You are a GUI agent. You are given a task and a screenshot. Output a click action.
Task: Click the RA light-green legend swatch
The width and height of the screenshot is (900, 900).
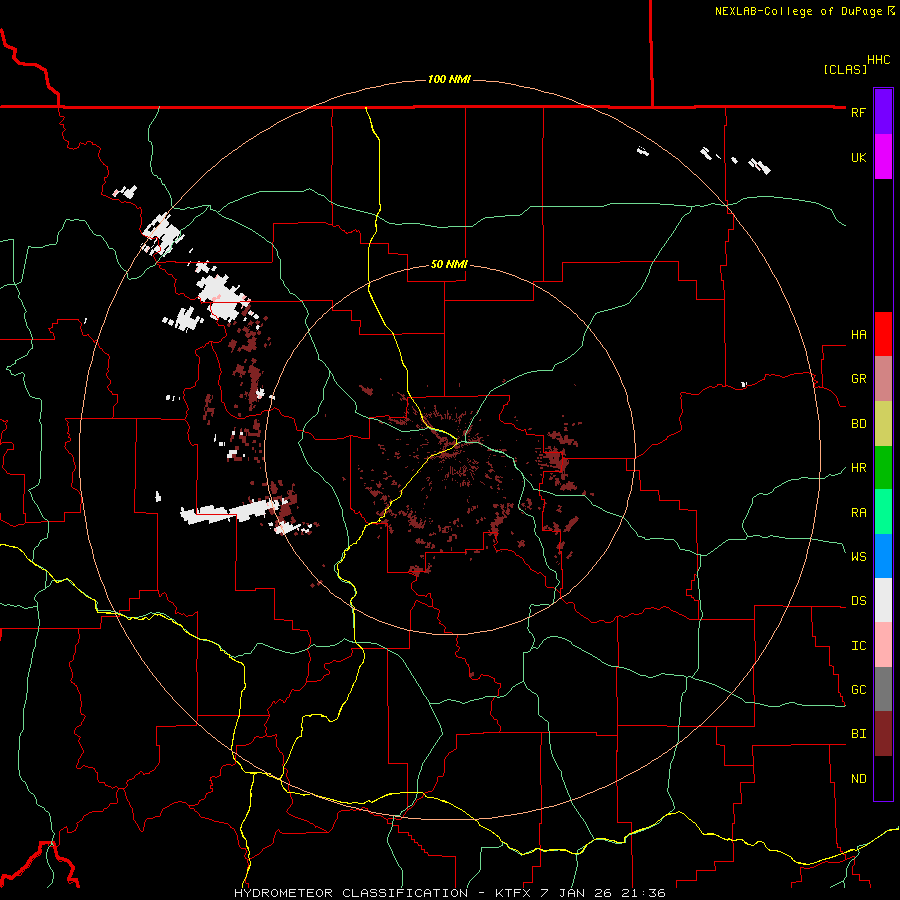(883, 512)
